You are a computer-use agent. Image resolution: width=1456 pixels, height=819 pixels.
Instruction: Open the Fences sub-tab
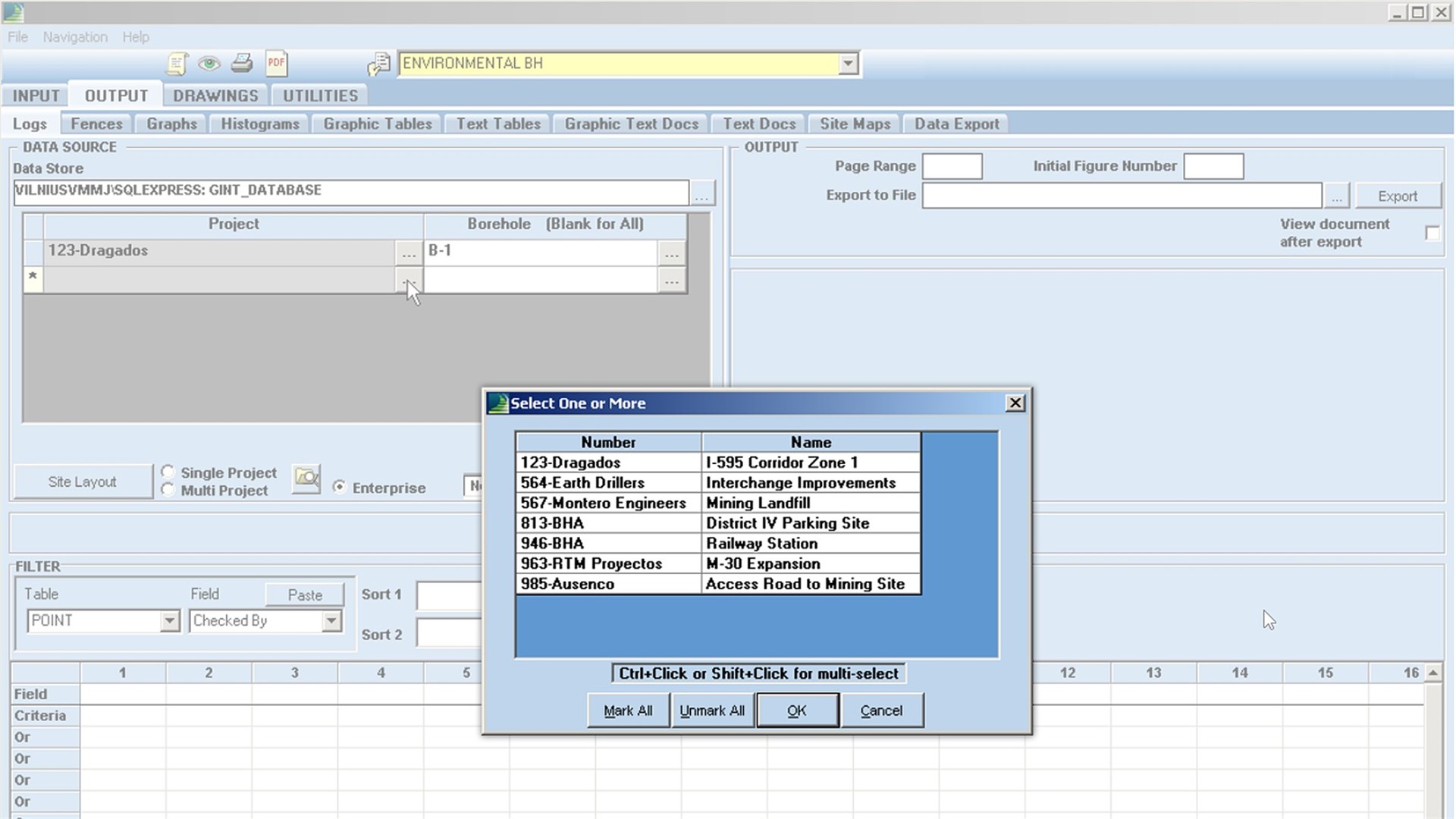click(x=96, y=124)
